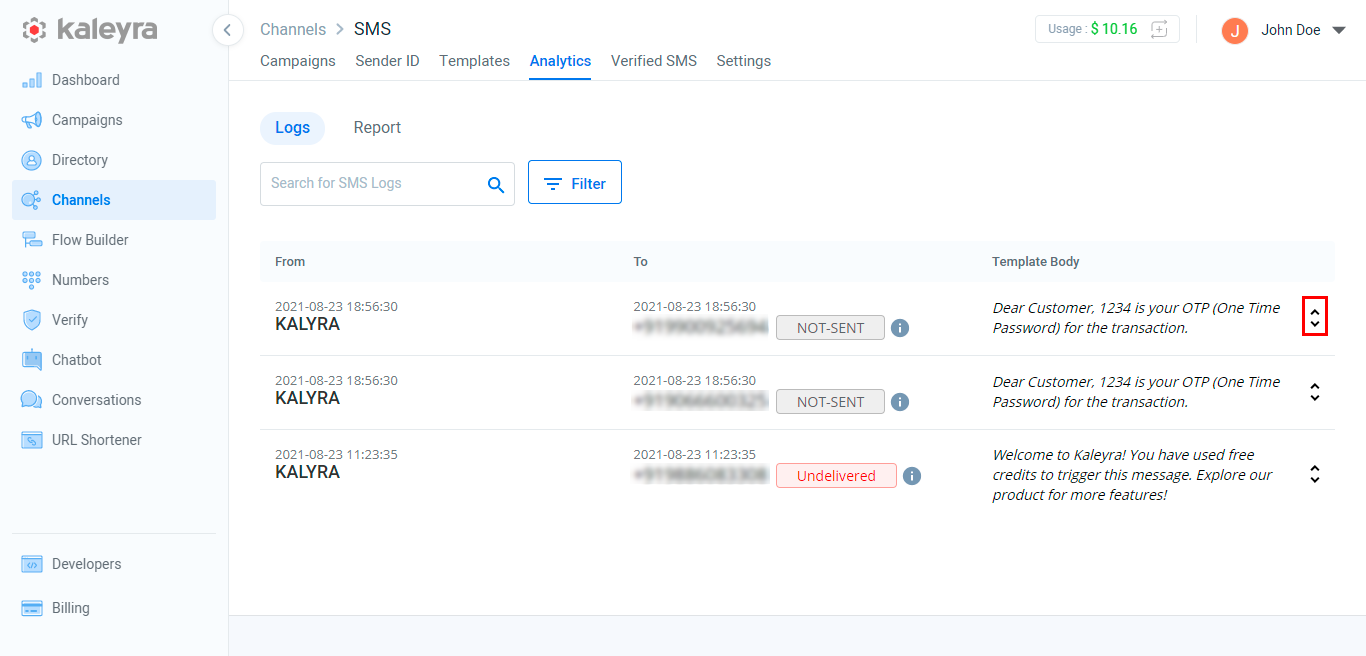Click the Numbers keypad icon
The image size is (1366, 656).
coord(32,280)
